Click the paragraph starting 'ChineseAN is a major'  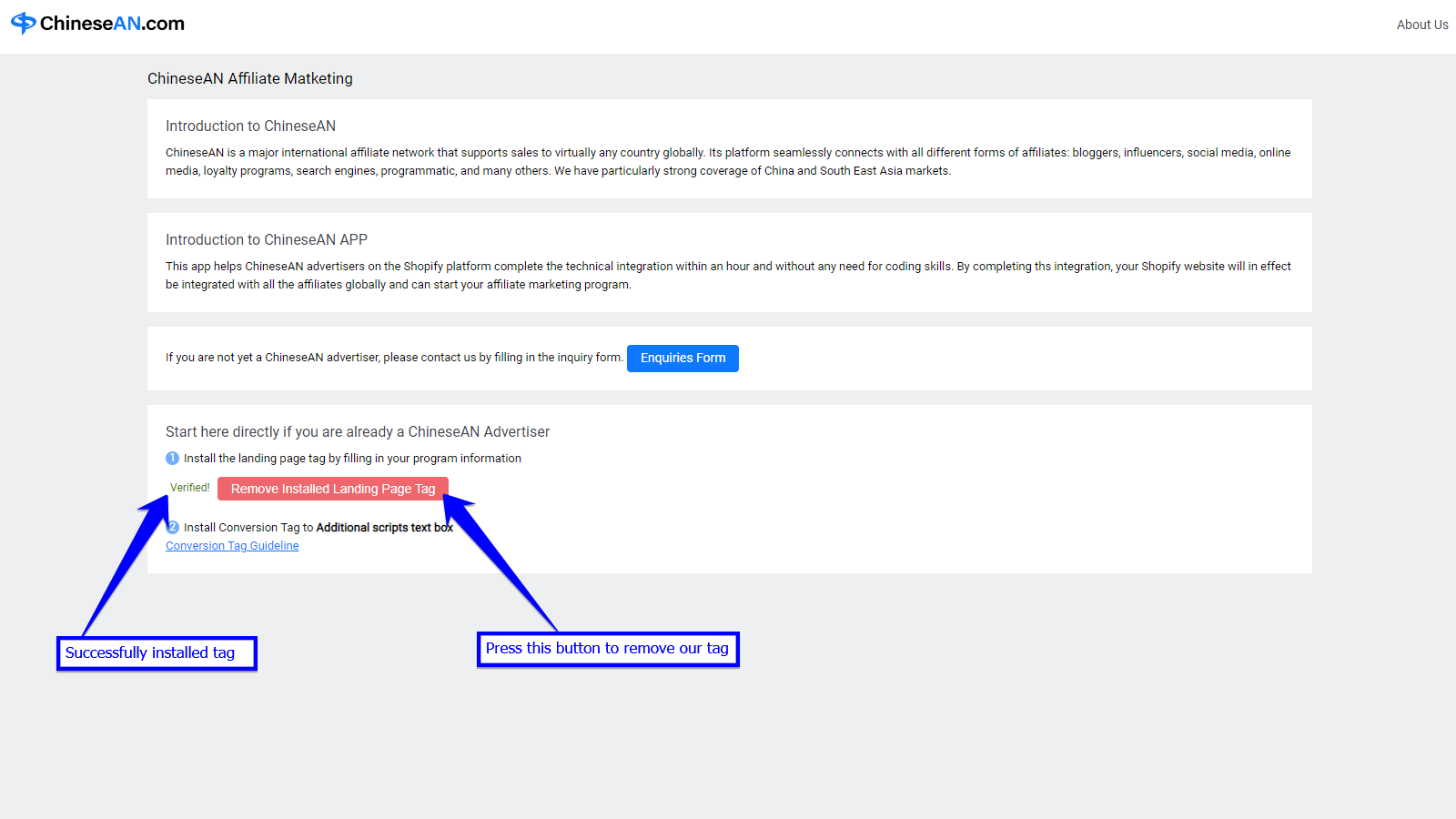pyautogui.click(x=728, y=162)
